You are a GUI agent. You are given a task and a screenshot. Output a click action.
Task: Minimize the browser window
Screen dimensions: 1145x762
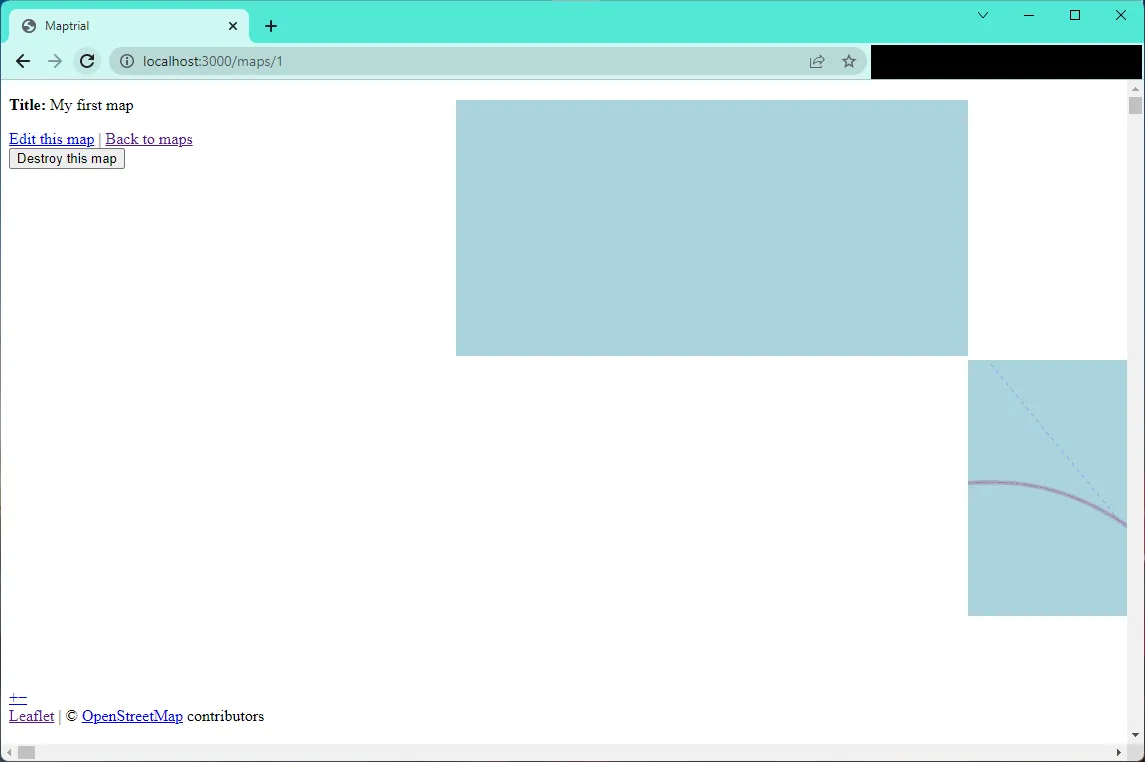click(1029, 15)
